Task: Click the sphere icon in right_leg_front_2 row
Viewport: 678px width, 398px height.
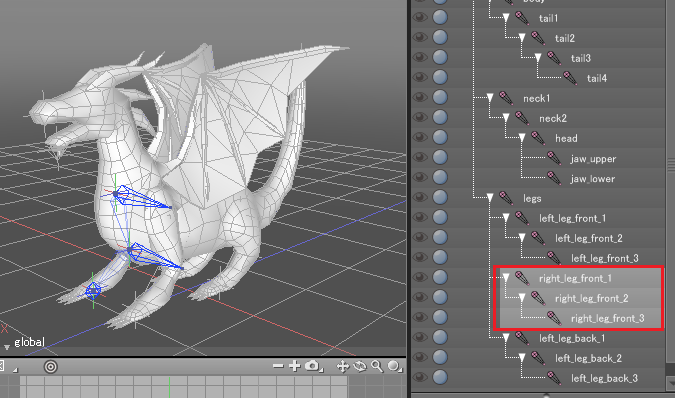Action: point(440,298)
